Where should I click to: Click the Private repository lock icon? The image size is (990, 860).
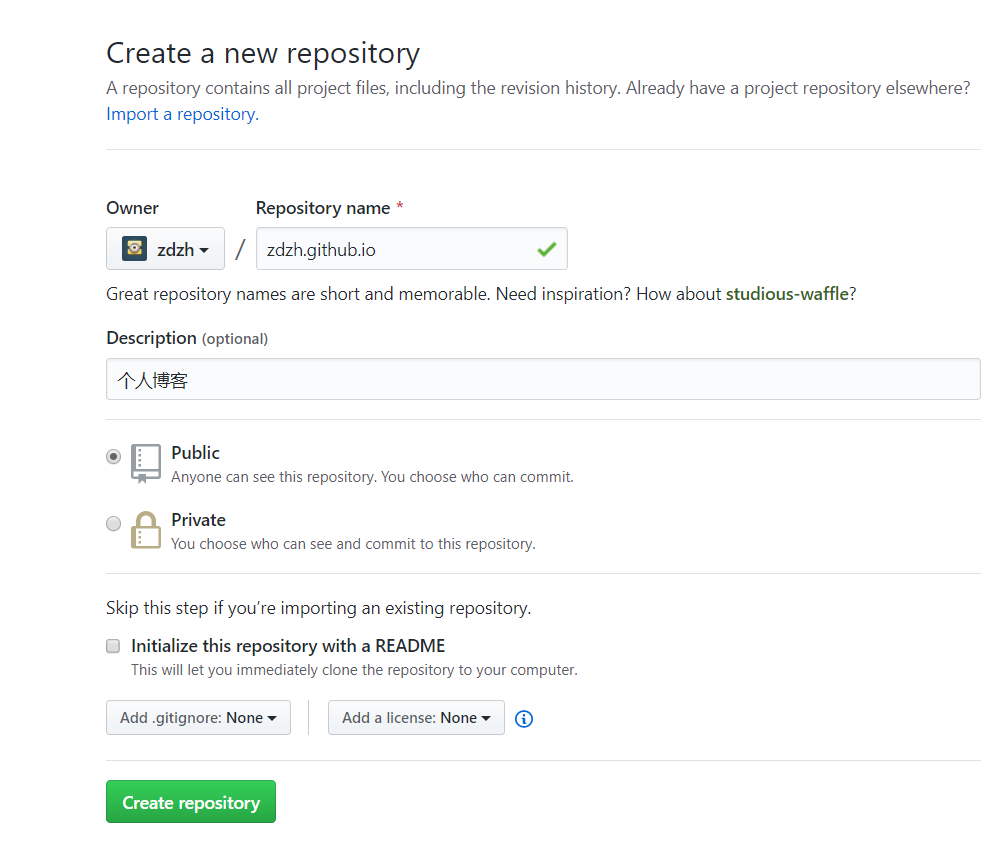146,530
